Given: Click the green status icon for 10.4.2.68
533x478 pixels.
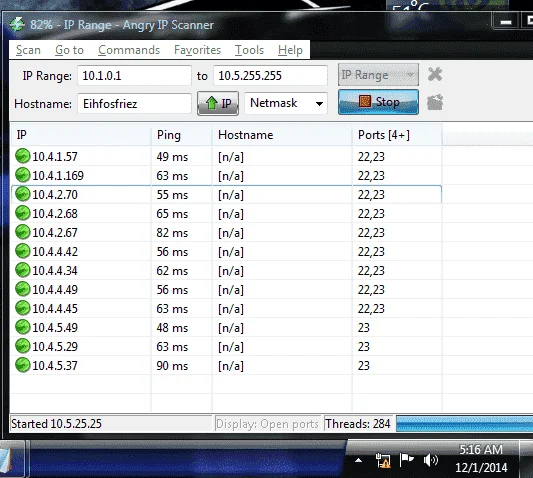Looking at the screenshot, I should 23,214.
